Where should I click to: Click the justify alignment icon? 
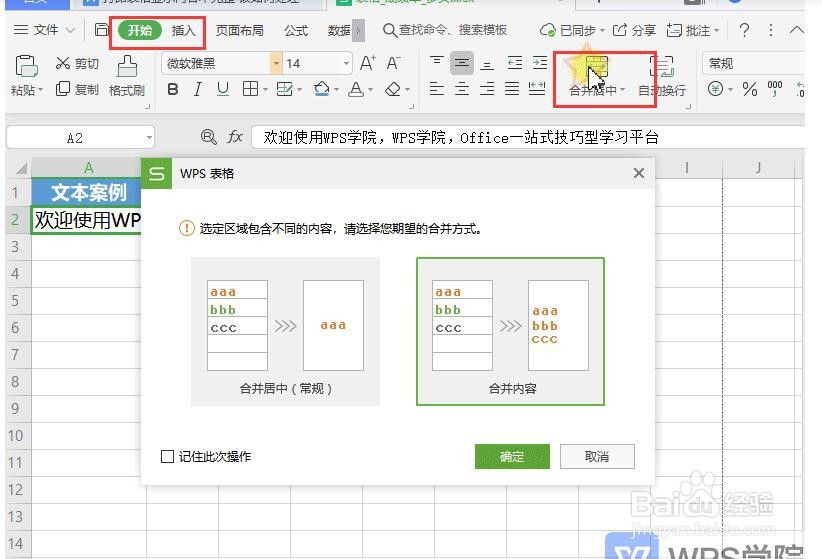point(512,89)
